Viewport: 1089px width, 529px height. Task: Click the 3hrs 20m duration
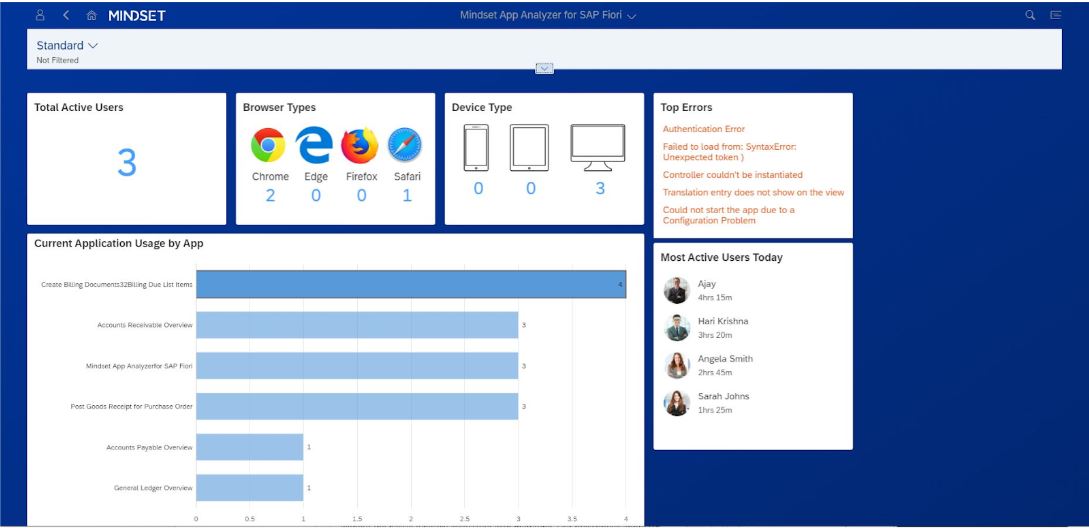click(715, 335)
